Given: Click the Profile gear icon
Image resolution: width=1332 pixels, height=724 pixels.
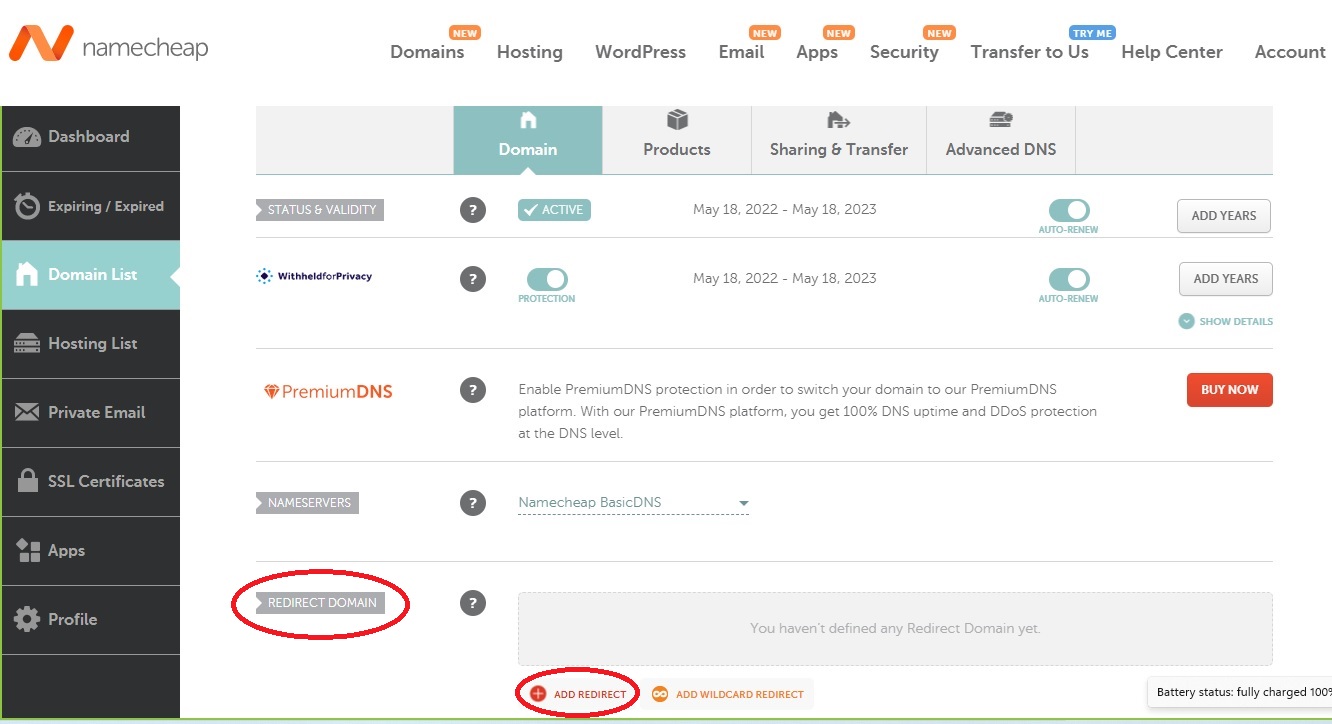Looking at the screenshot, I should (27, 619).
